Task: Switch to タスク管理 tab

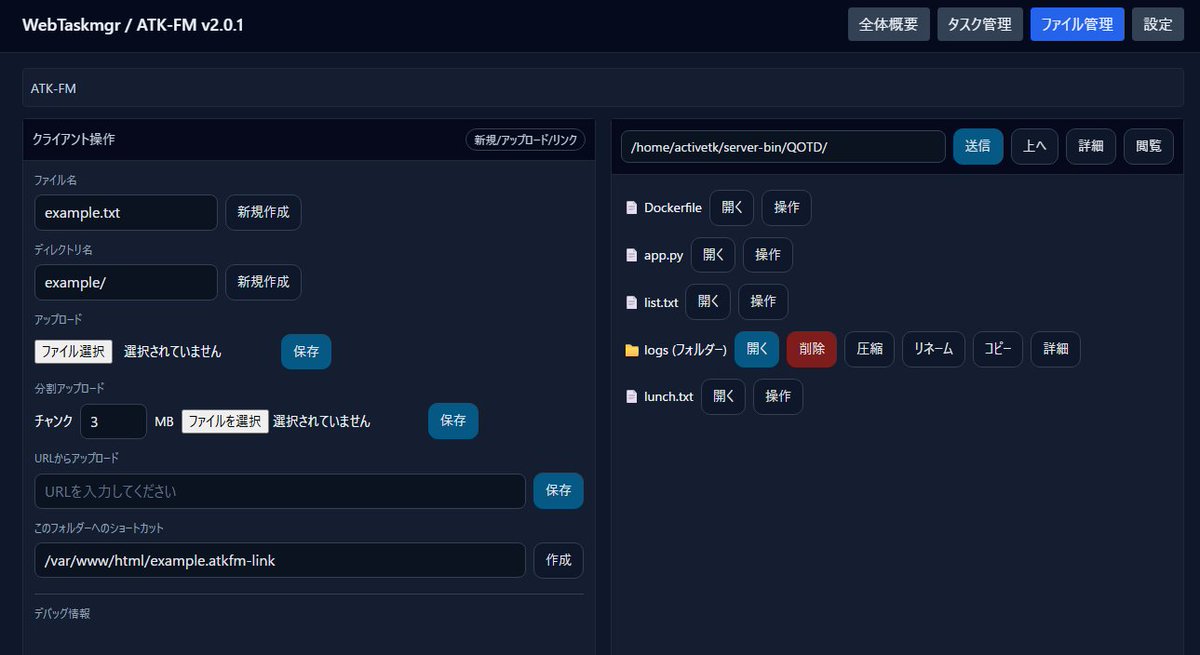Action: (980, 24)
